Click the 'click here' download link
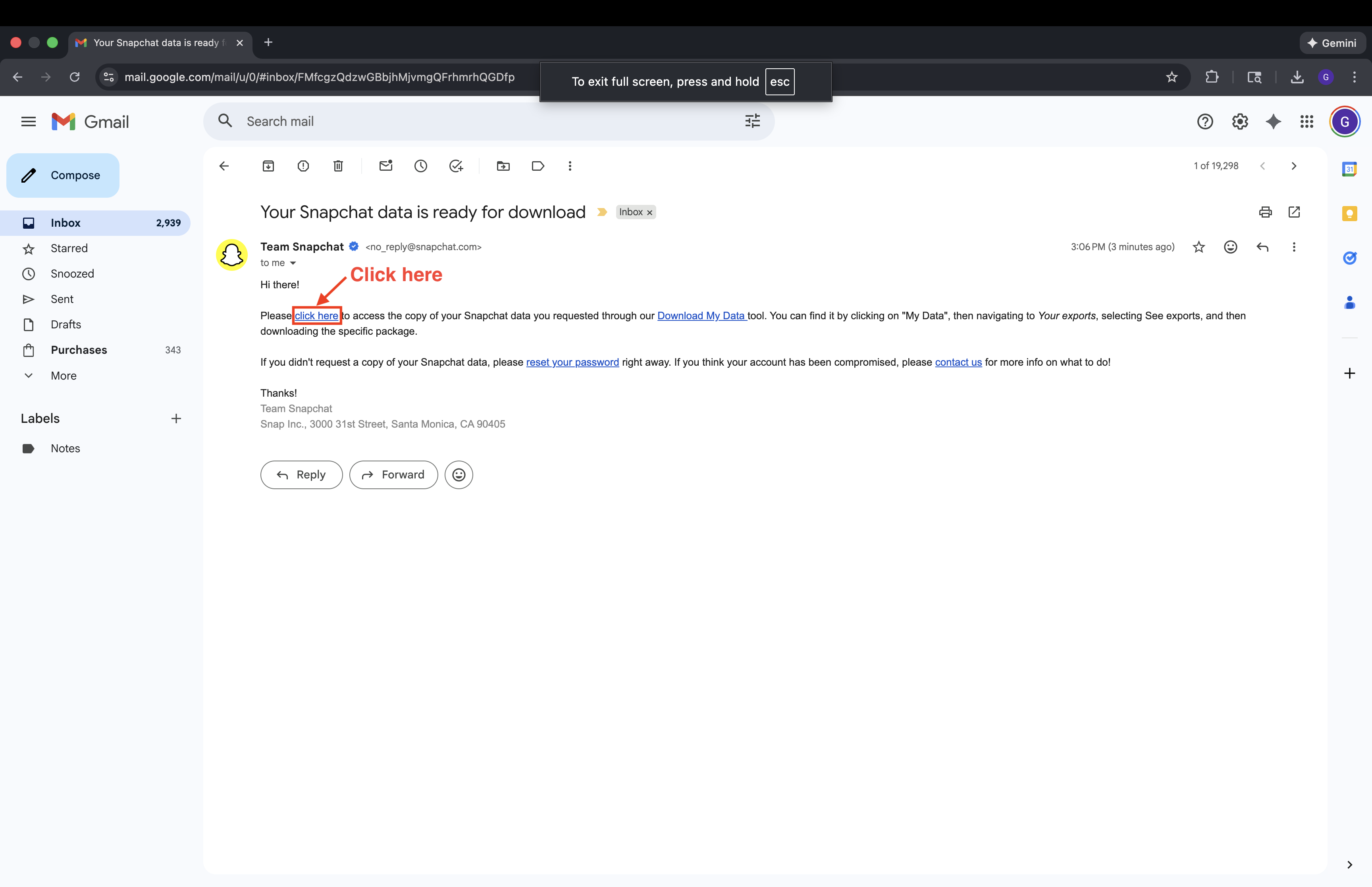Screen dimensions: 1372x887 pyautogui.click(x=316, y=316)
